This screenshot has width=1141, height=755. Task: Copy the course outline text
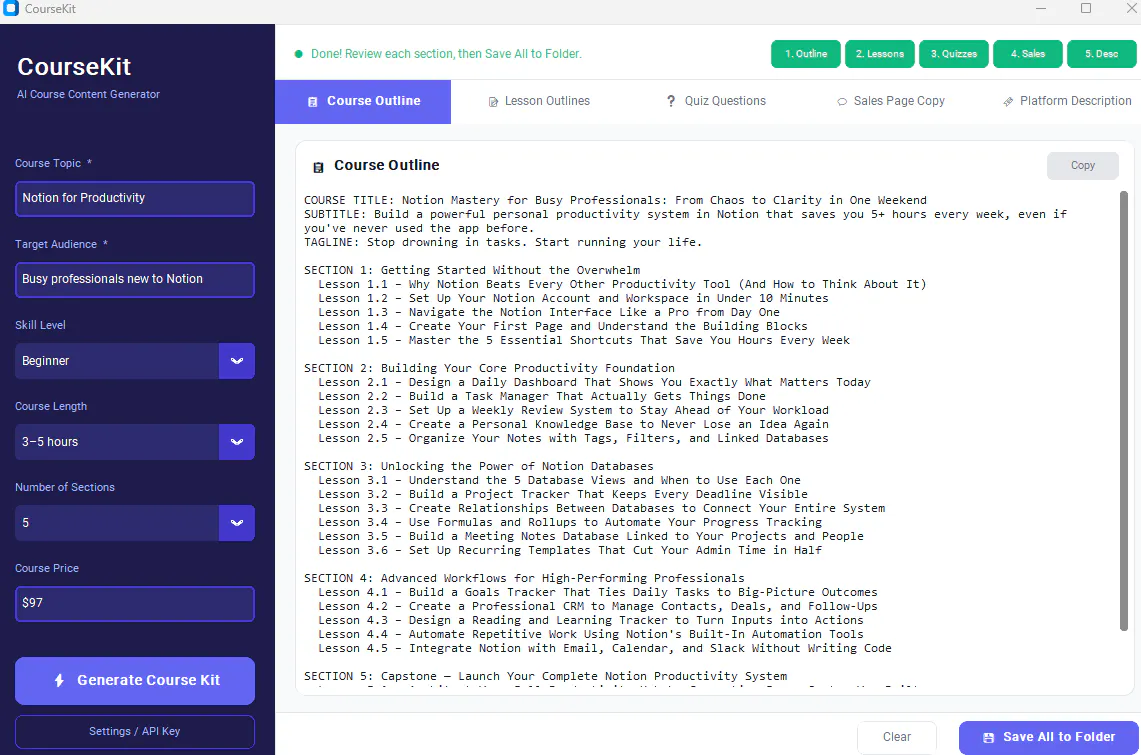[1083, 166]
